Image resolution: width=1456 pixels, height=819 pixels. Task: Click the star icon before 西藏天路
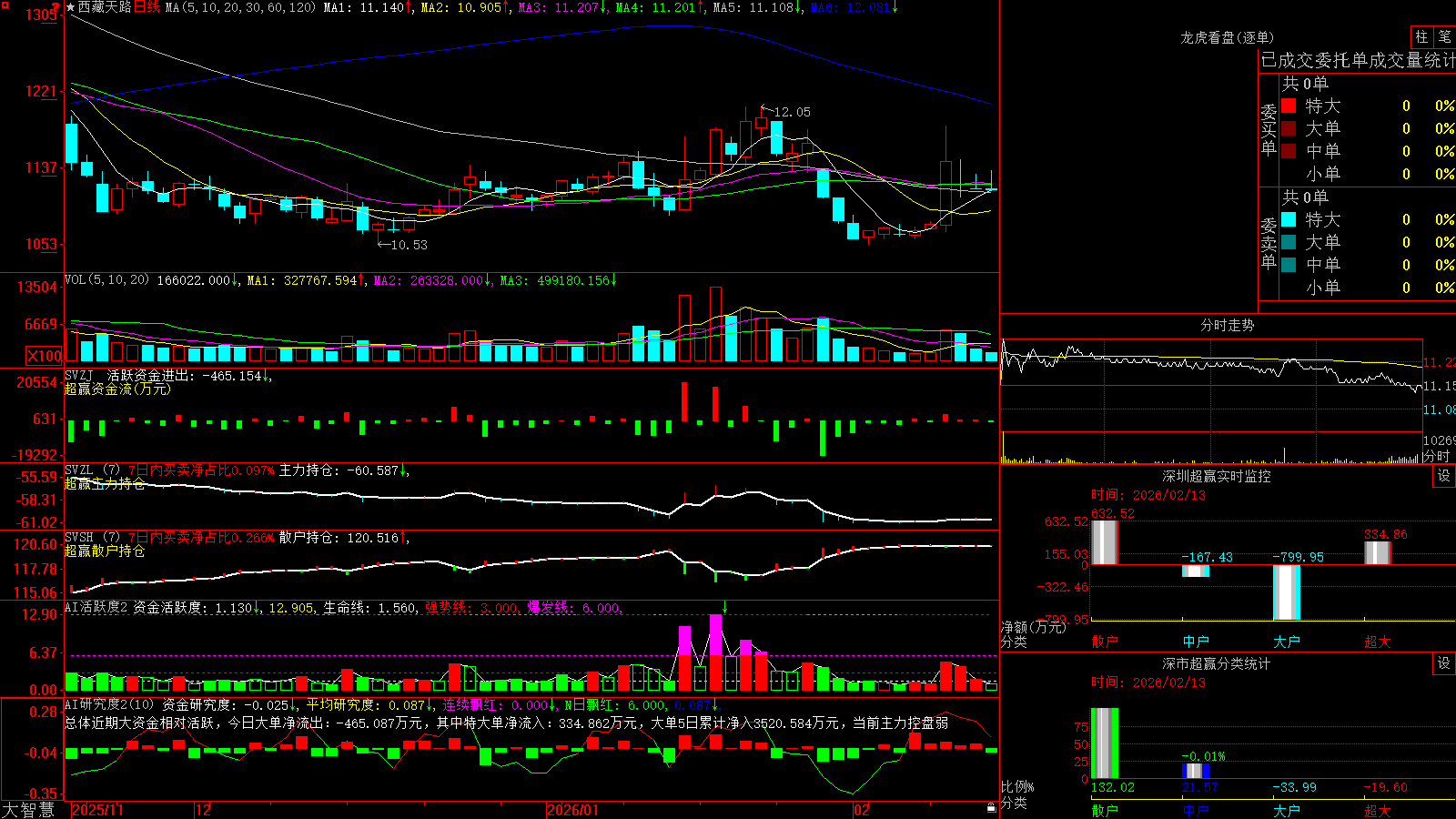coord(71,7)
